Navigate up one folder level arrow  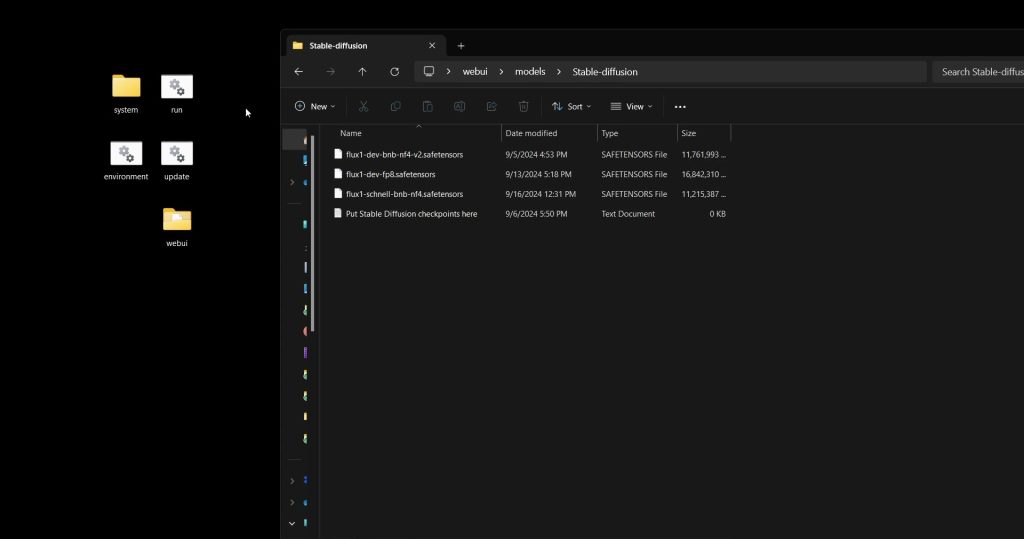362,72
